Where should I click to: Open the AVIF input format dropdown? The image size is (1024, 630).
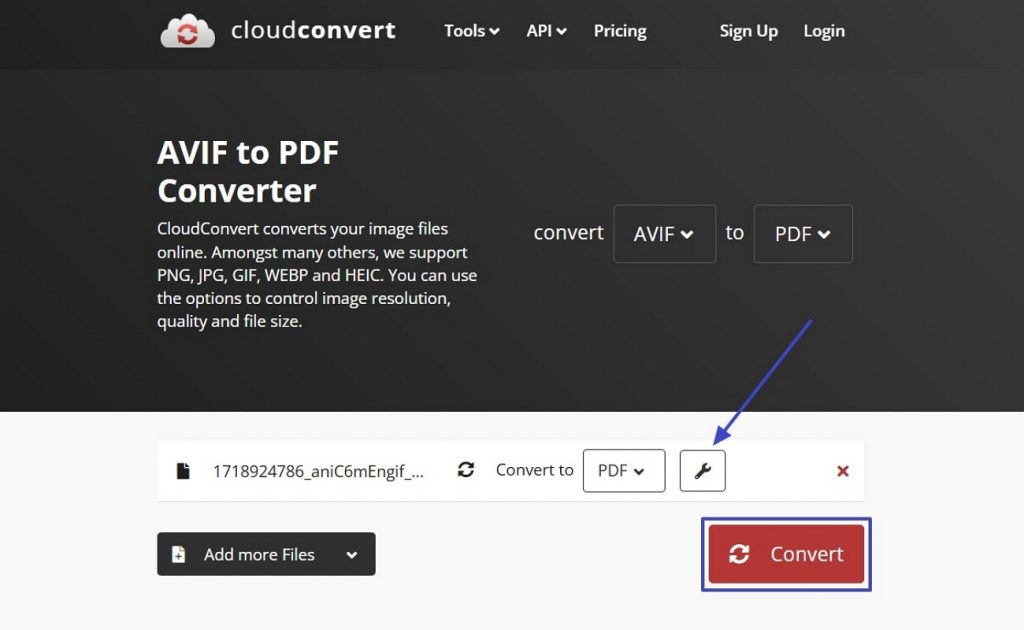click(664, 233)
